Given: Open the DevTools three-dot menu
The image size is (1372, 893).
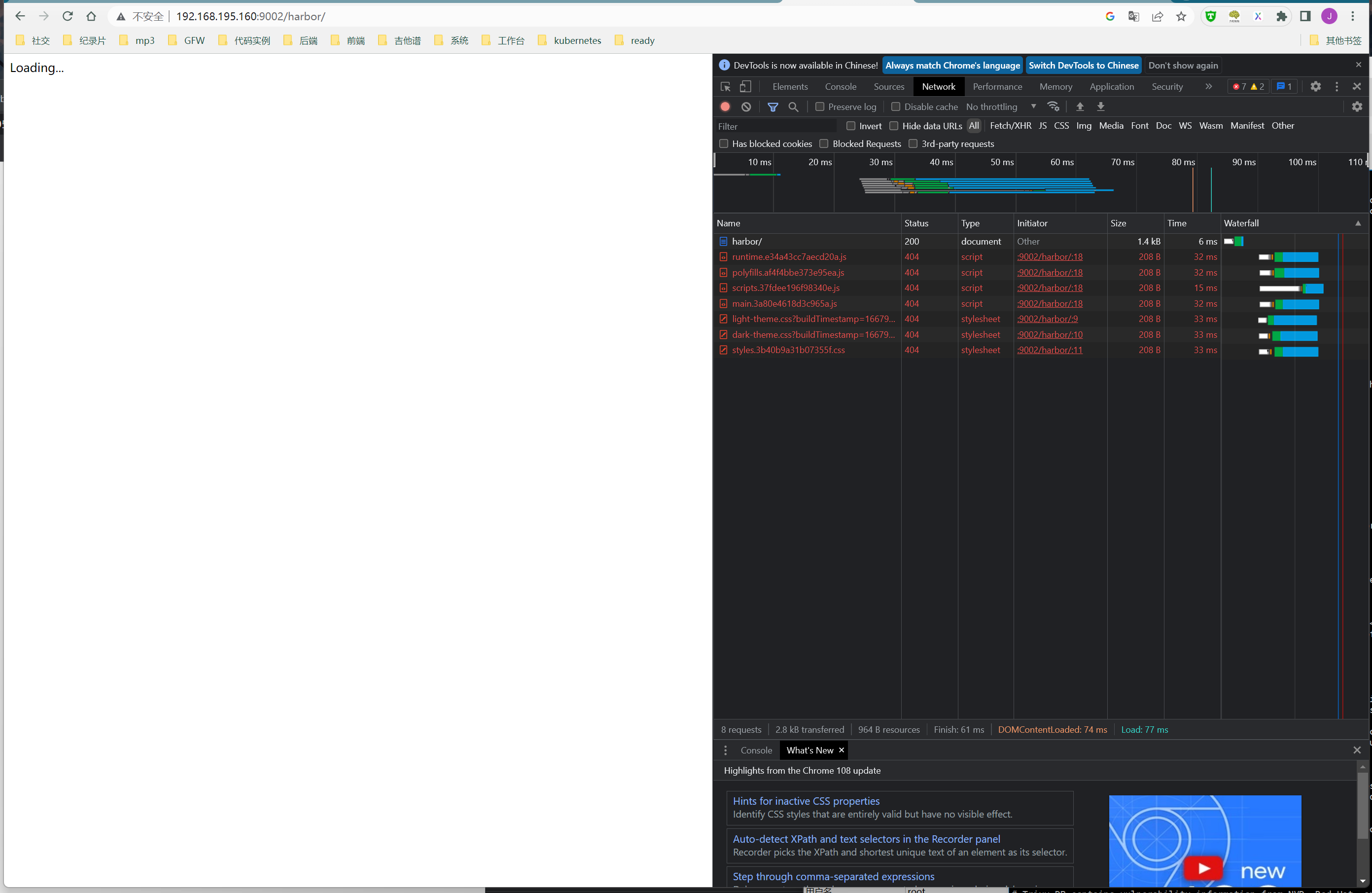Looking at the screenshot, I should pyautogui.click(x=1337, y=86).
